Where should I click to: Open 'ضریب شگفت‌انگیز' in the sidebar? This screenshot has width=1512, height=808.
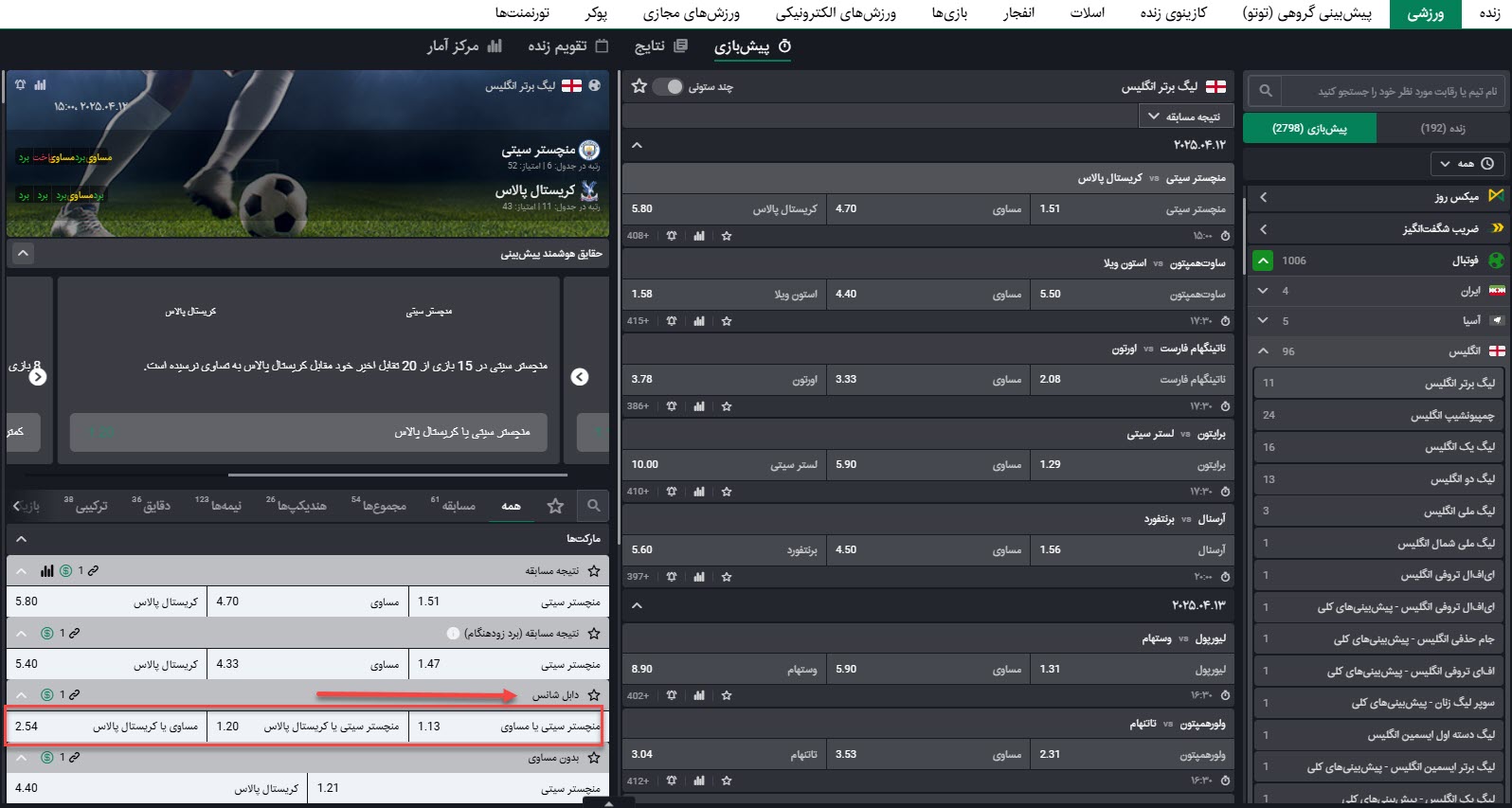click(1376, 228)
